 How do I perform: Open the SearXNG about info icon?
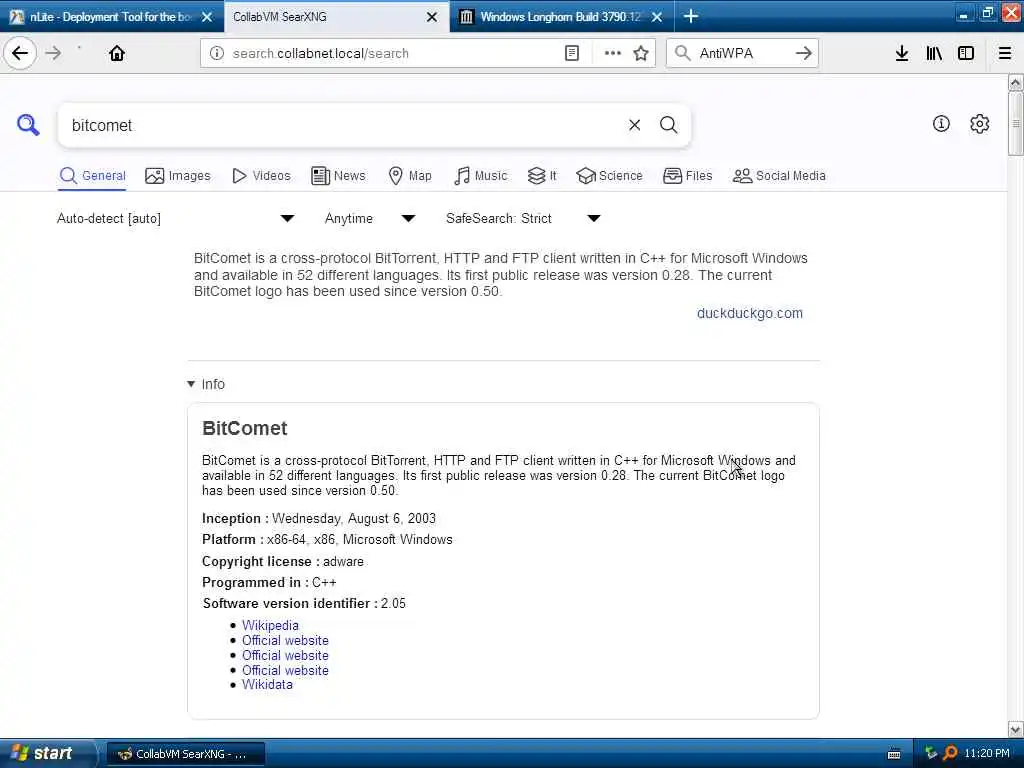point(941,123)
